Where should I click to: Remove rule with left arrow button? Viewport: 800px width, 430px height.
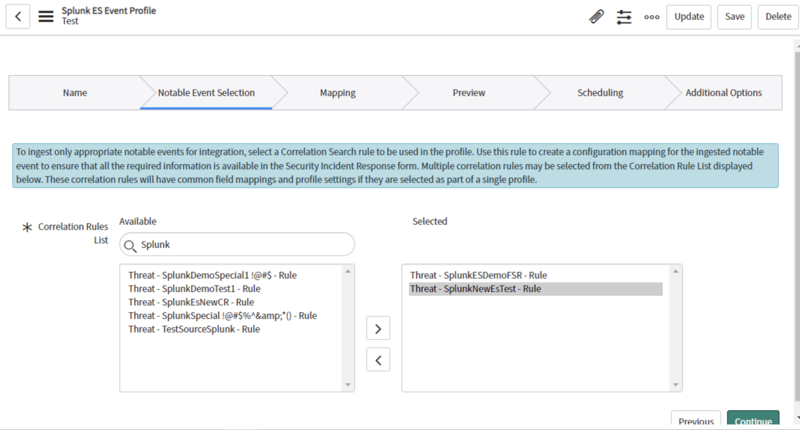pos(378,360)
